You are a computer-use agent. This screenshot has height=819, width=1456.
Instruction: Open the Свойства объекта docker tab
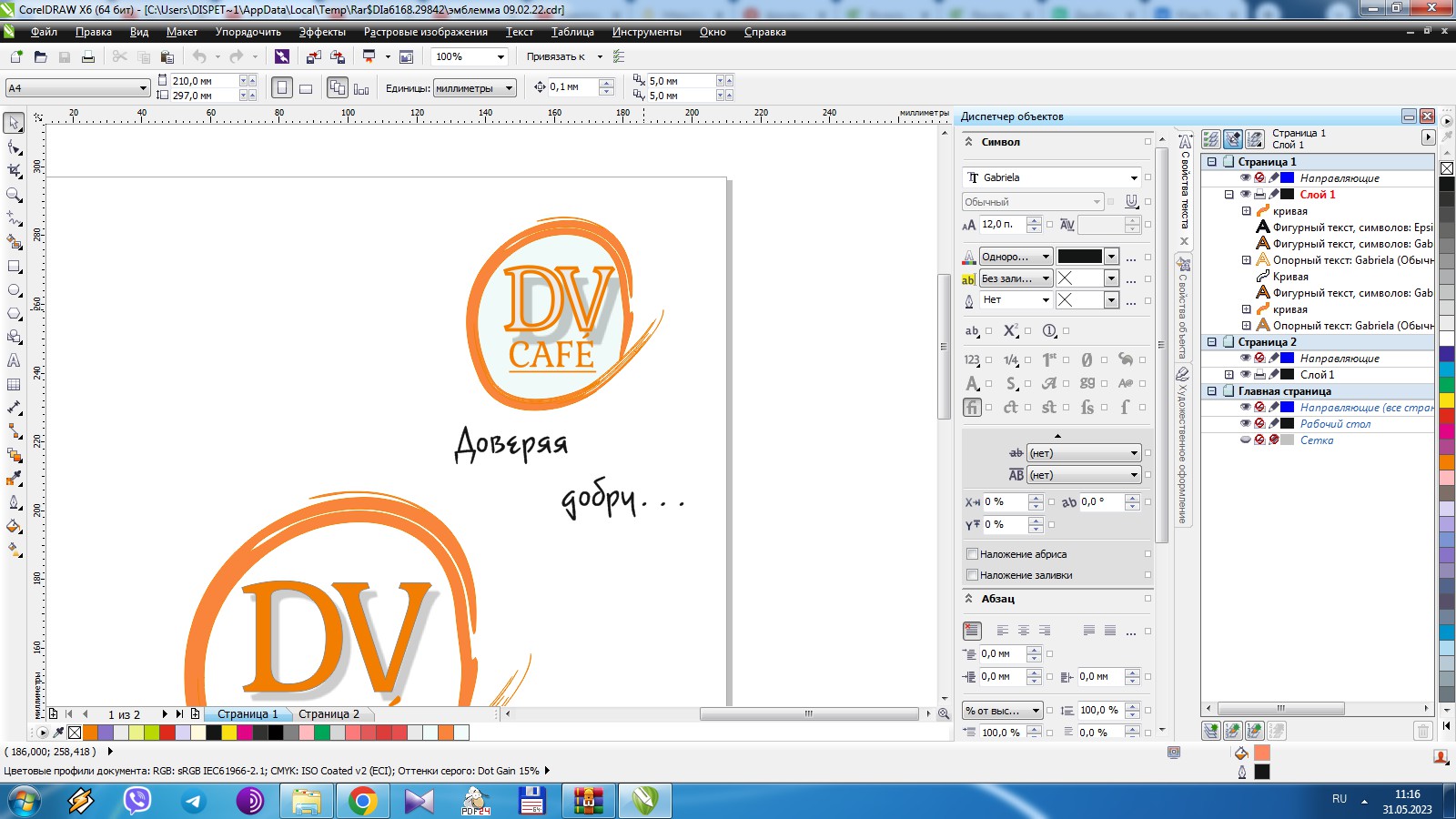pos(1183,309)
